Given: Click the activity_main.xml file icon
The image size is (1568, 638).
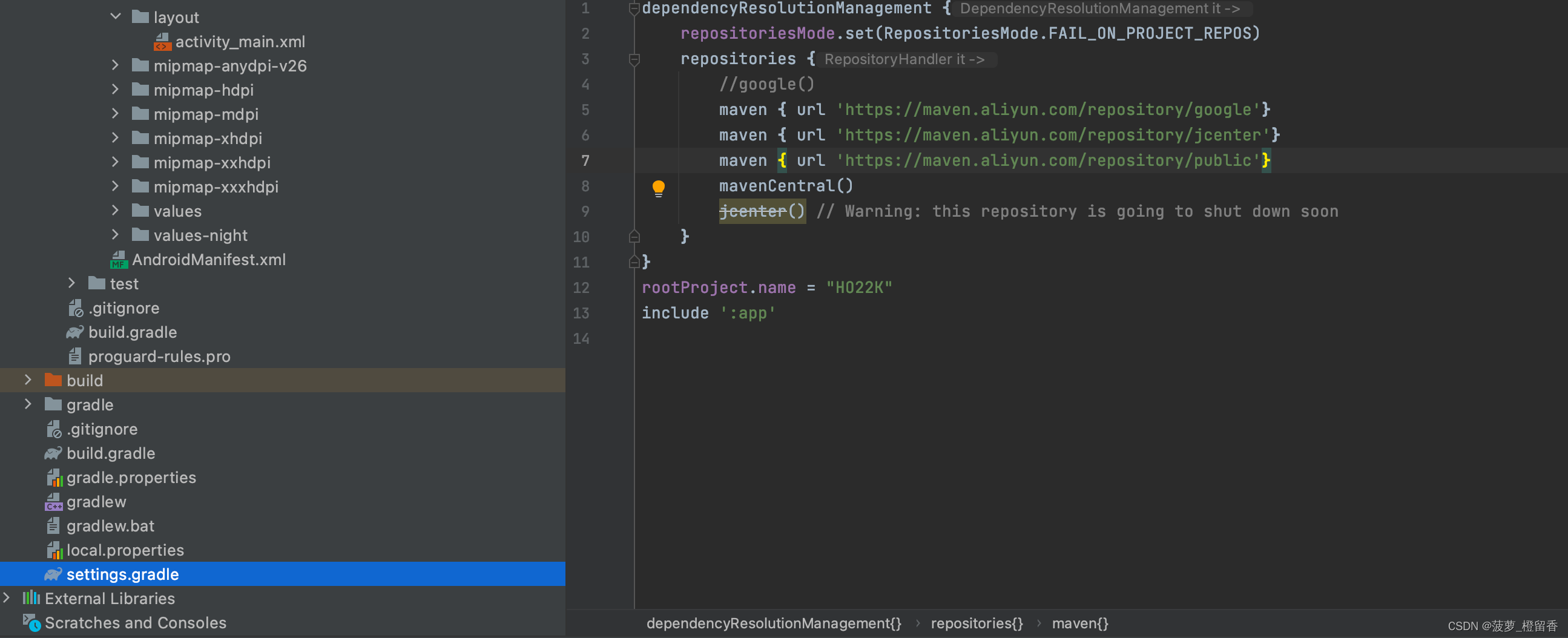Looking at the screenshot, I should 162,41.
